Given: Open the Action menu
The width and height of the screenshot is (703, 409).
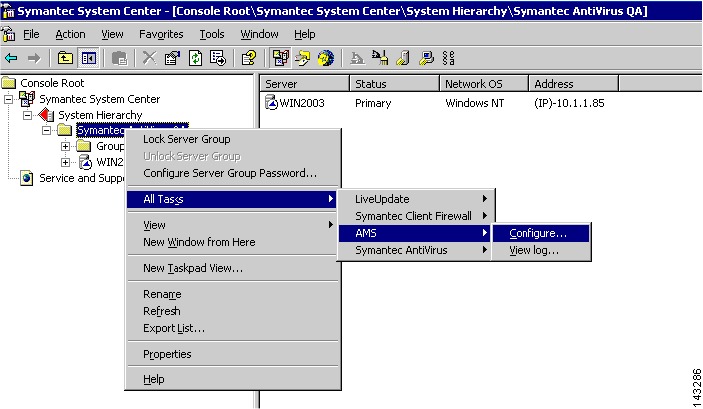Looking at the screenshot, I should point(70,34).
